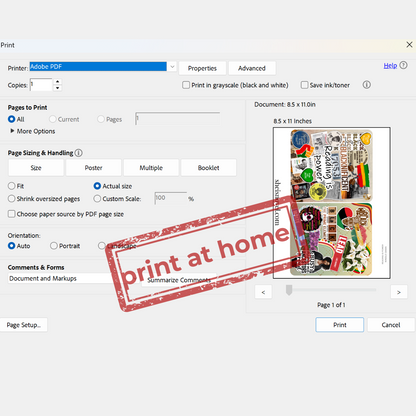Open the Document and Markups dropdown
Screen dimensions: 416x416
pyautogui.click(x=60, y=278)
